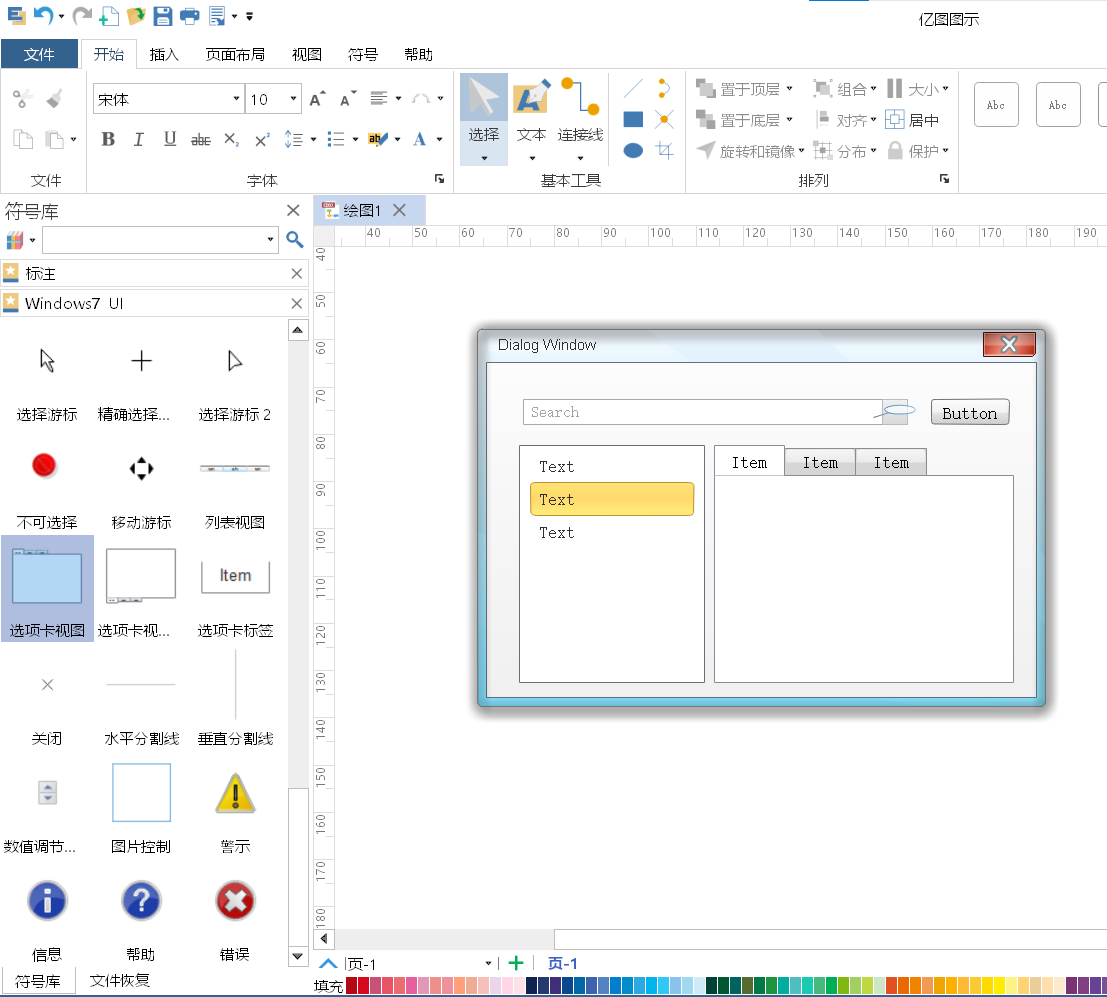The width and height of the screenshot is (1107, 997).
Task: Click the Print icon in quick access toolbar
Action: coord(189,15)
